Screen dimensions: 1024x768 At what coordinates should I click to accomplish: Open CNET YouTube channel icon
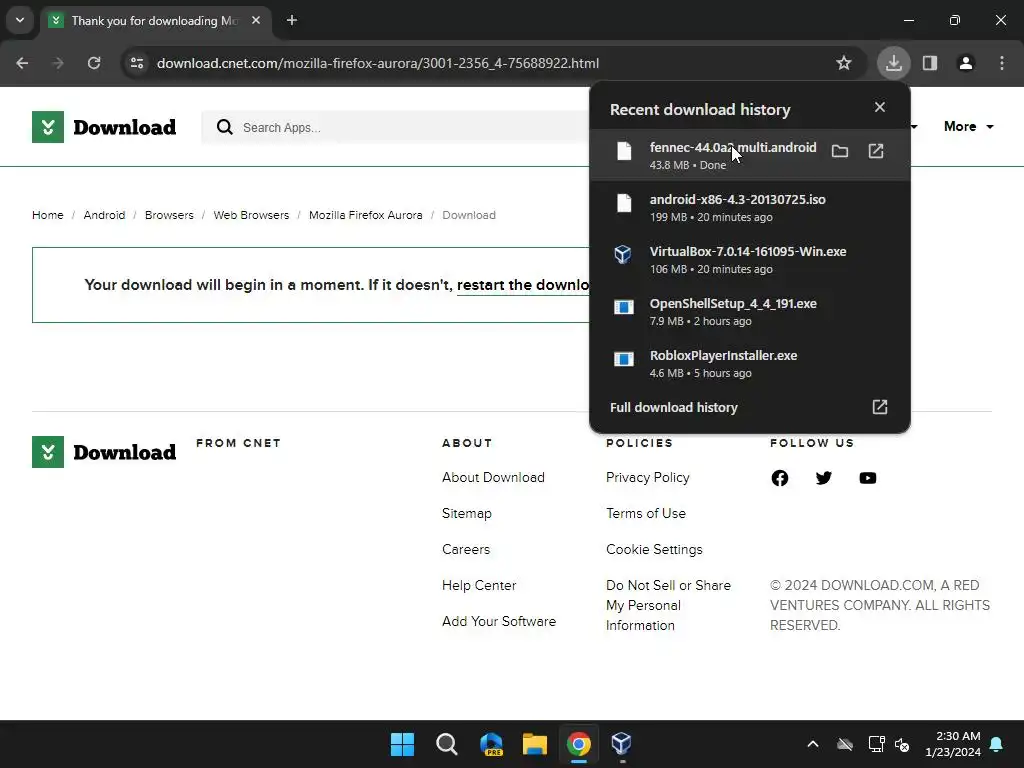coord(868,478)
